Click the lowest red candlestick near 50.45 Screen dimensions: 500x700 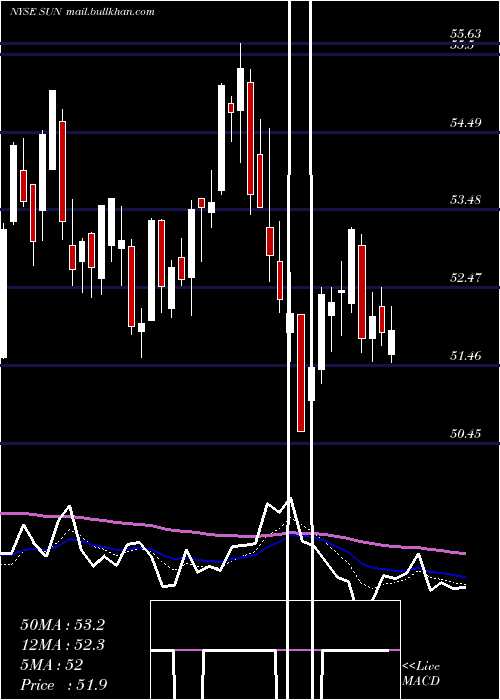[301, 373]
